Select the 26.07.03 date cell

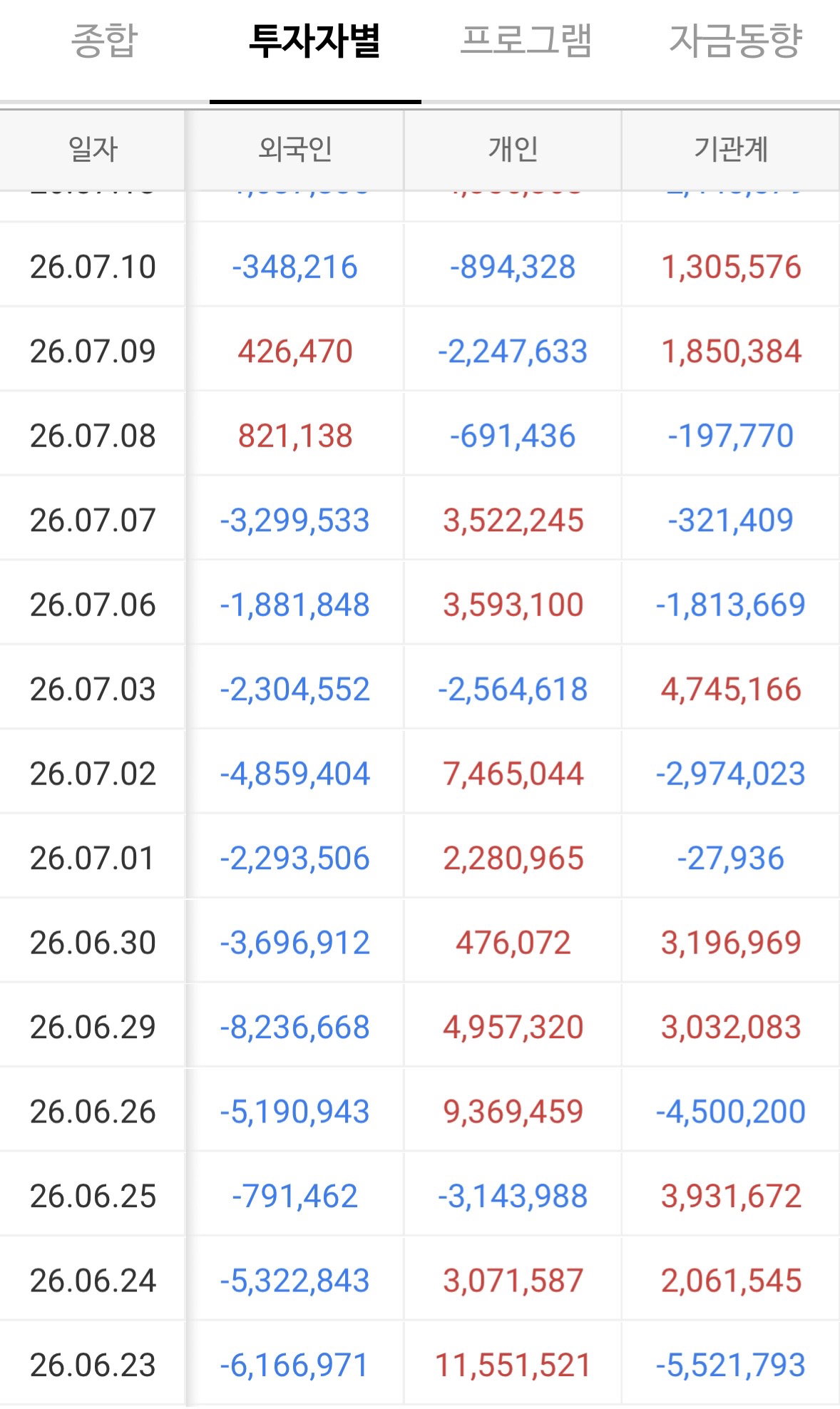(x=93, y=690)
